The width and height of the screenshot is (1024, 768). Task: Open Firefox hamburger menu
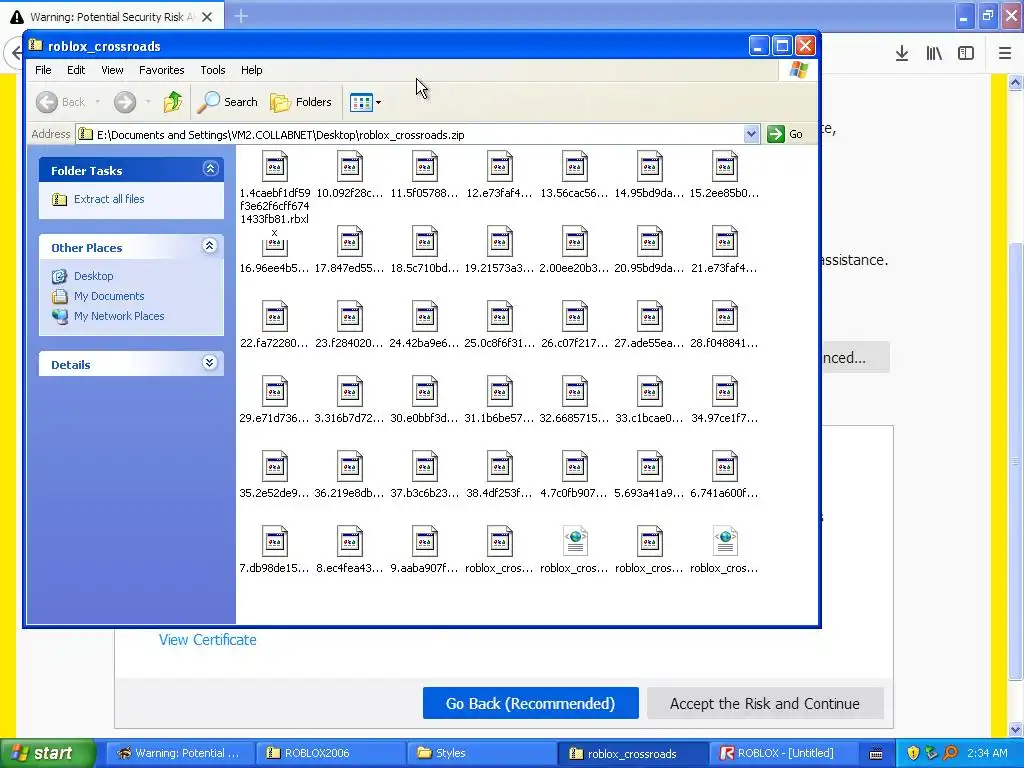tap(1005, 54)
